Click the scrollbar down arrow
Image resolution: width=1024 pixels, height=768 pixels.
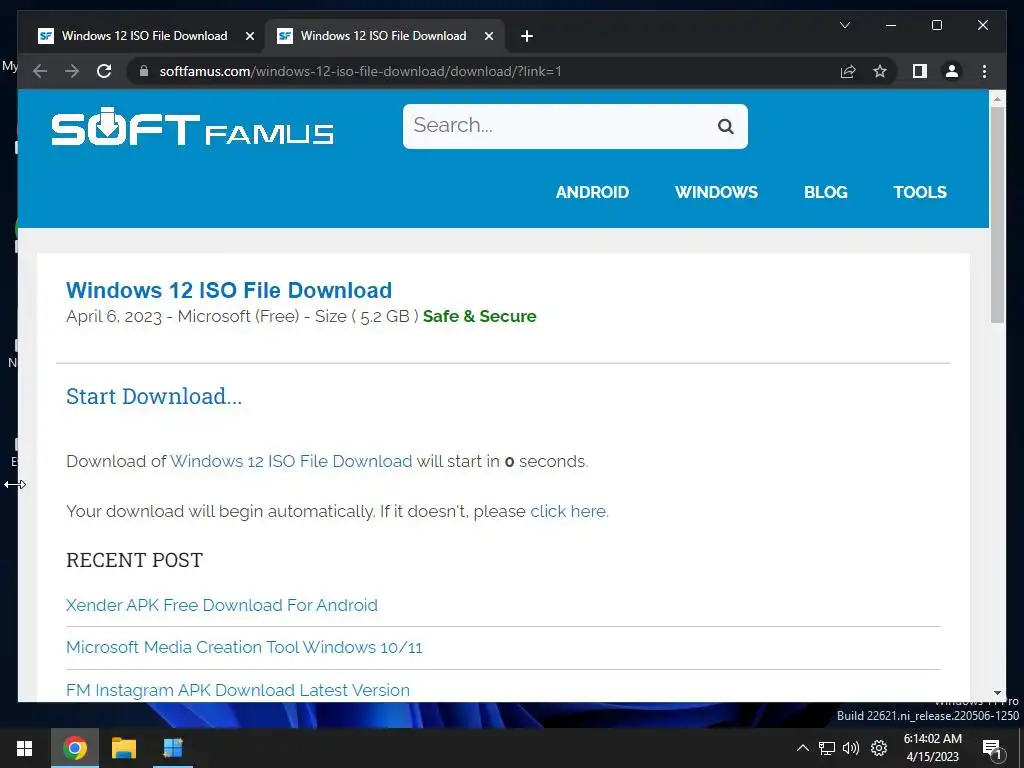point(997,693)
